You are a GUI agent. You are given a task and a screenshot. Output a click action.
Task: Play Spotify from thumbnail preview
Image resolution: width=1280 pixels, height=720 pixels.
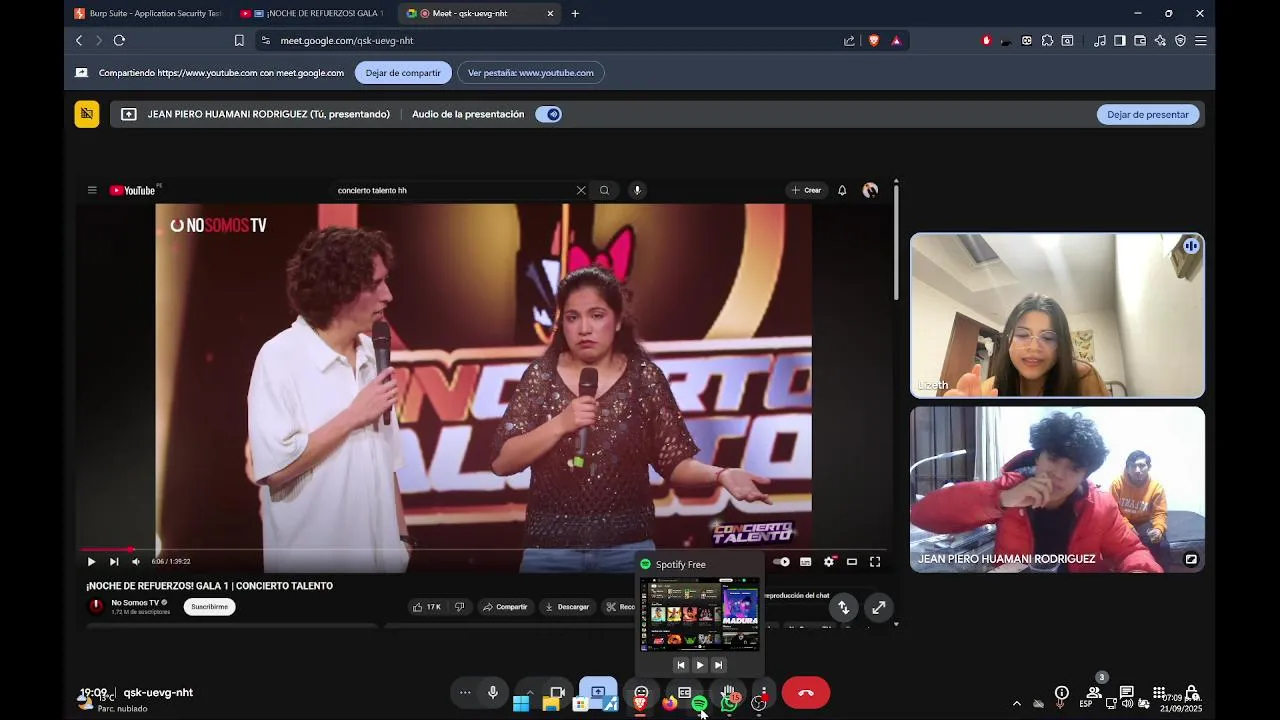click(699, 665)
